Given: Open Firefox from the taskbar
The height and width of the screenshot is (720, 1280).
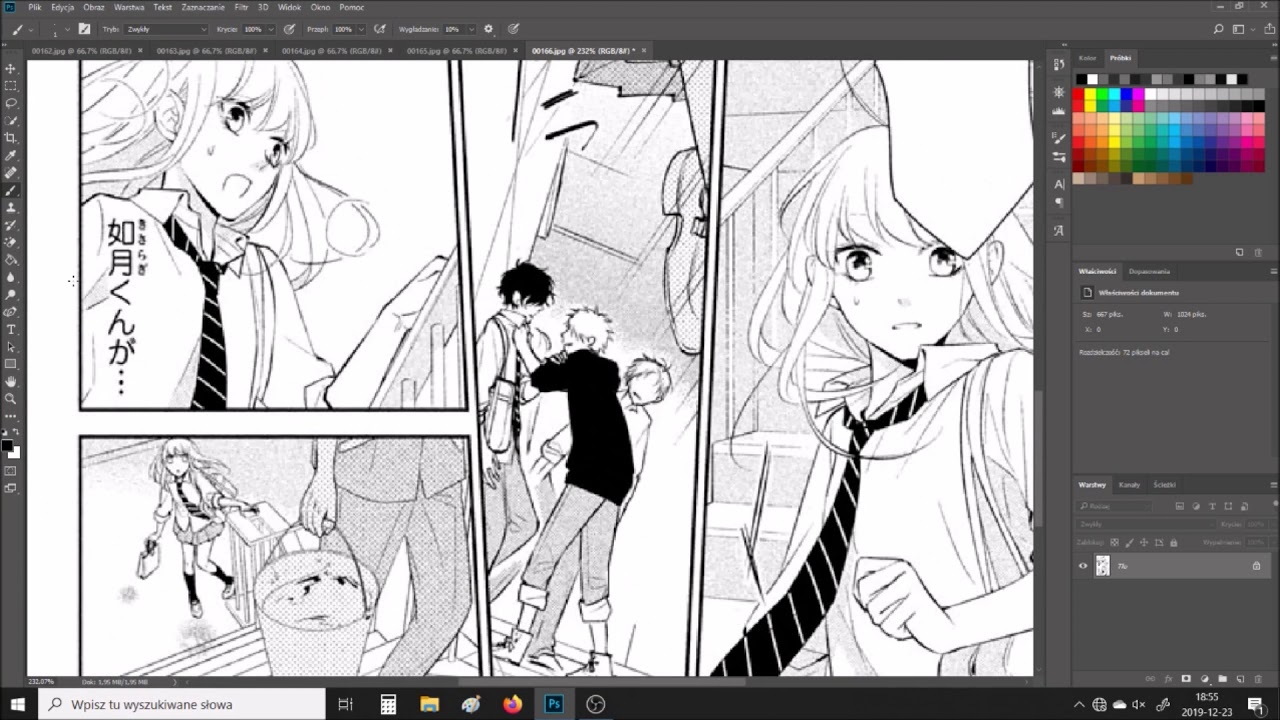Looking at the screenshot, I should 512,704.
